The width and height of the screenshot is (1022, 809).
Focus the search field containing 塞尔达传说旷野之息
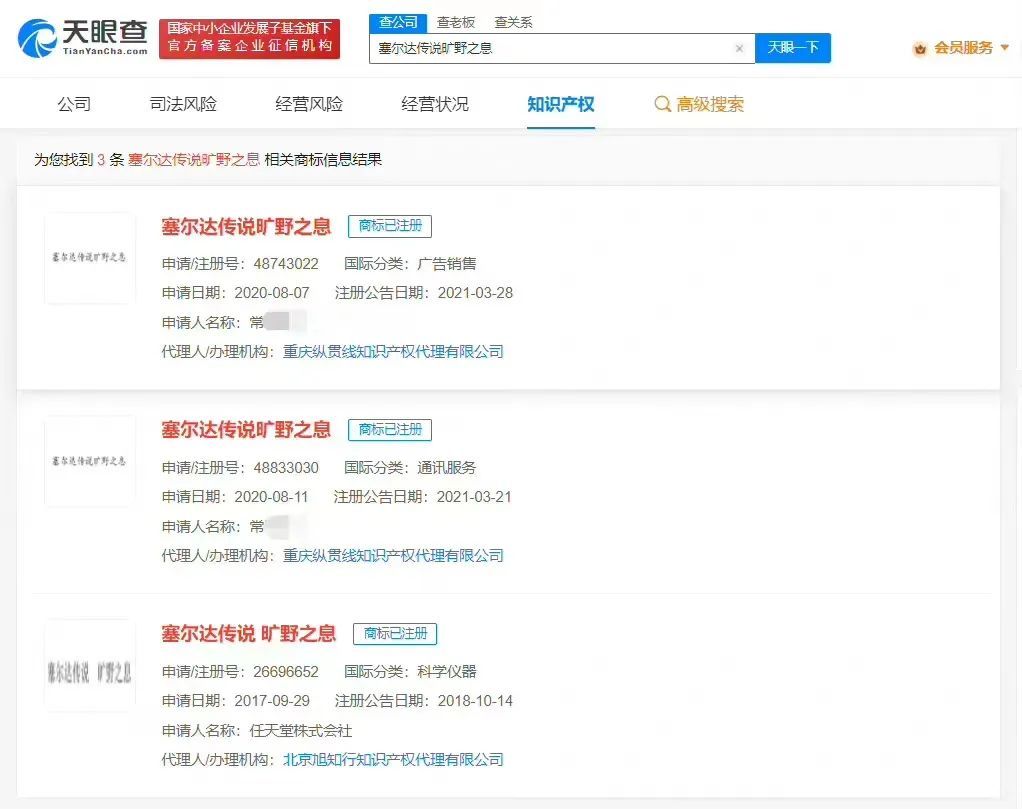tap(562, 48)
